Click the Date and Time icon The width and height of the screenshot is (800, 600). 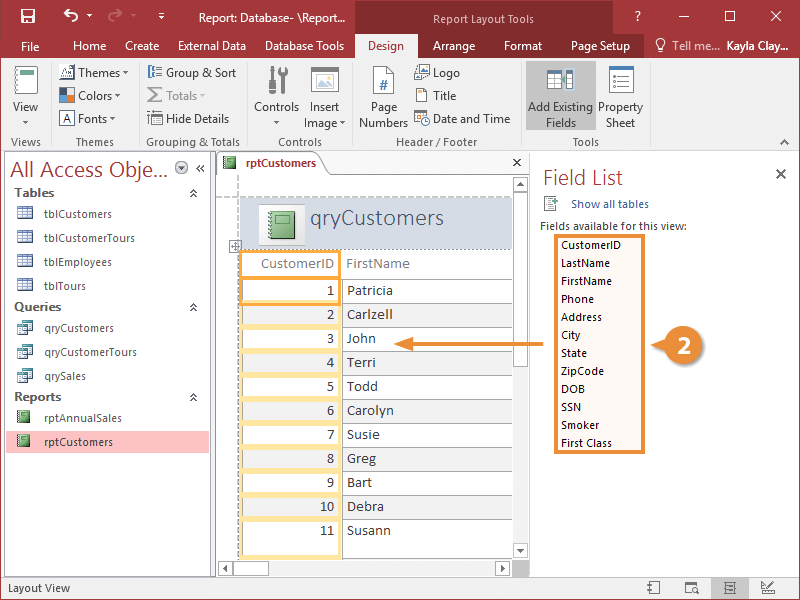click(x=423, y=119)
